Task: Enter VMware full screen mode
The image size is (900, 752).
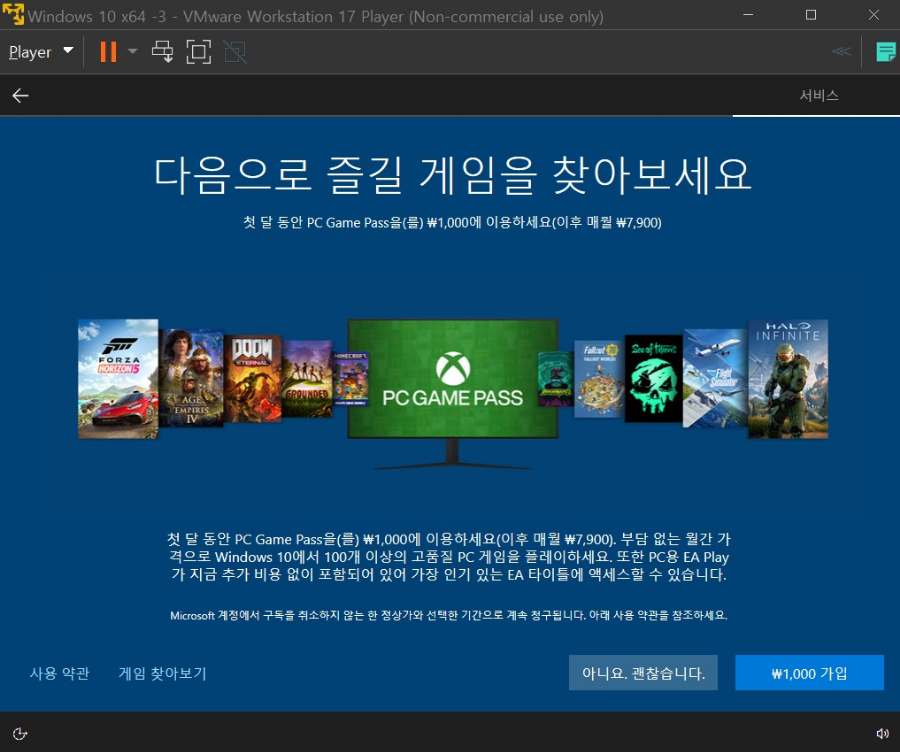Action: coord(199,52)
